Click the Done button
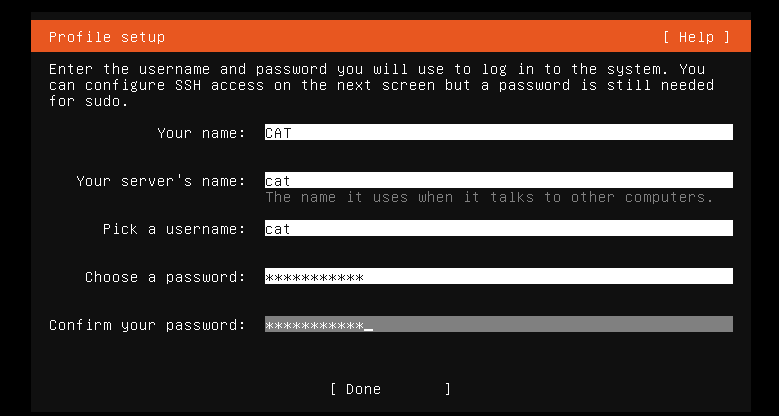The image size is (779, 416). [390, 389]
